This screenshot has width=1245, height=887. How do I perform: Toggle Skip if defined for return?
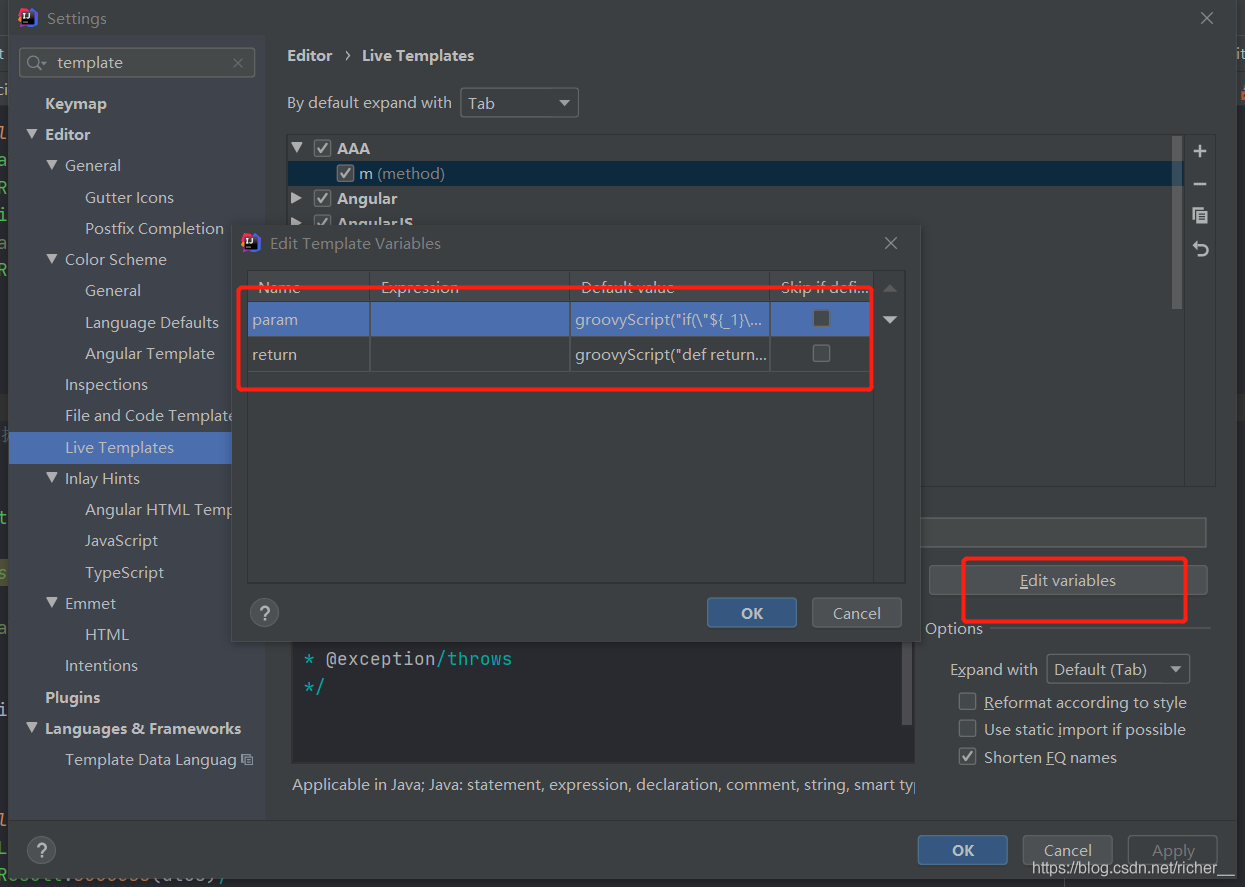point(821,353)
